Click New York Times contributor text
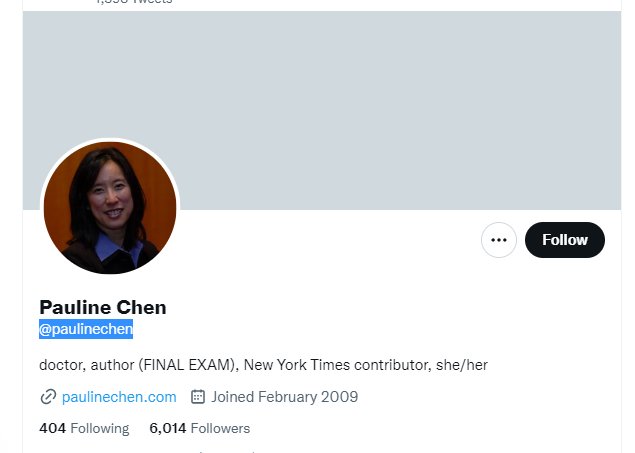Image resolution: width=635 pixels, height=453 pixels. coord(336,365)
